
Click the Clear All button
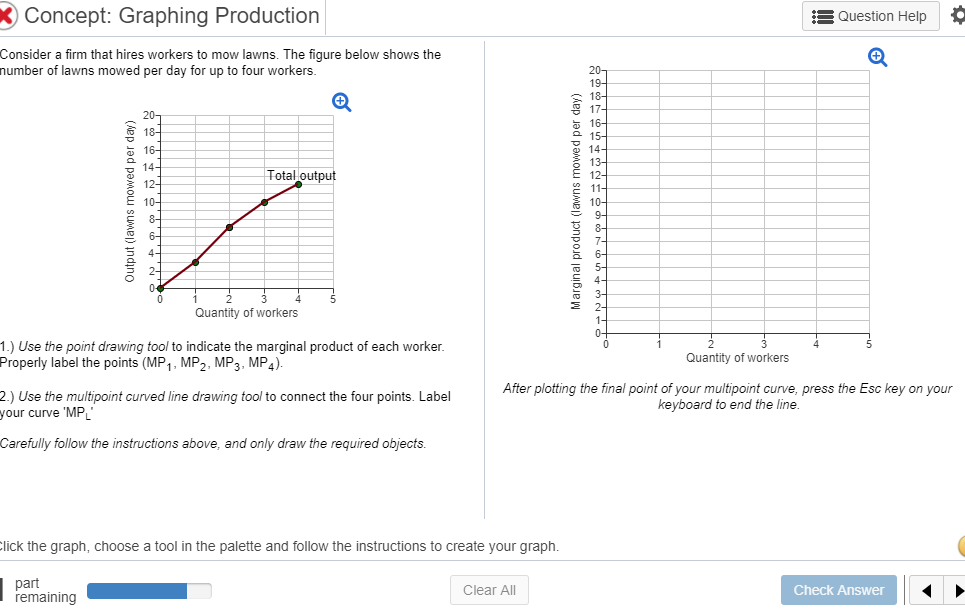[x=489, y=590]
